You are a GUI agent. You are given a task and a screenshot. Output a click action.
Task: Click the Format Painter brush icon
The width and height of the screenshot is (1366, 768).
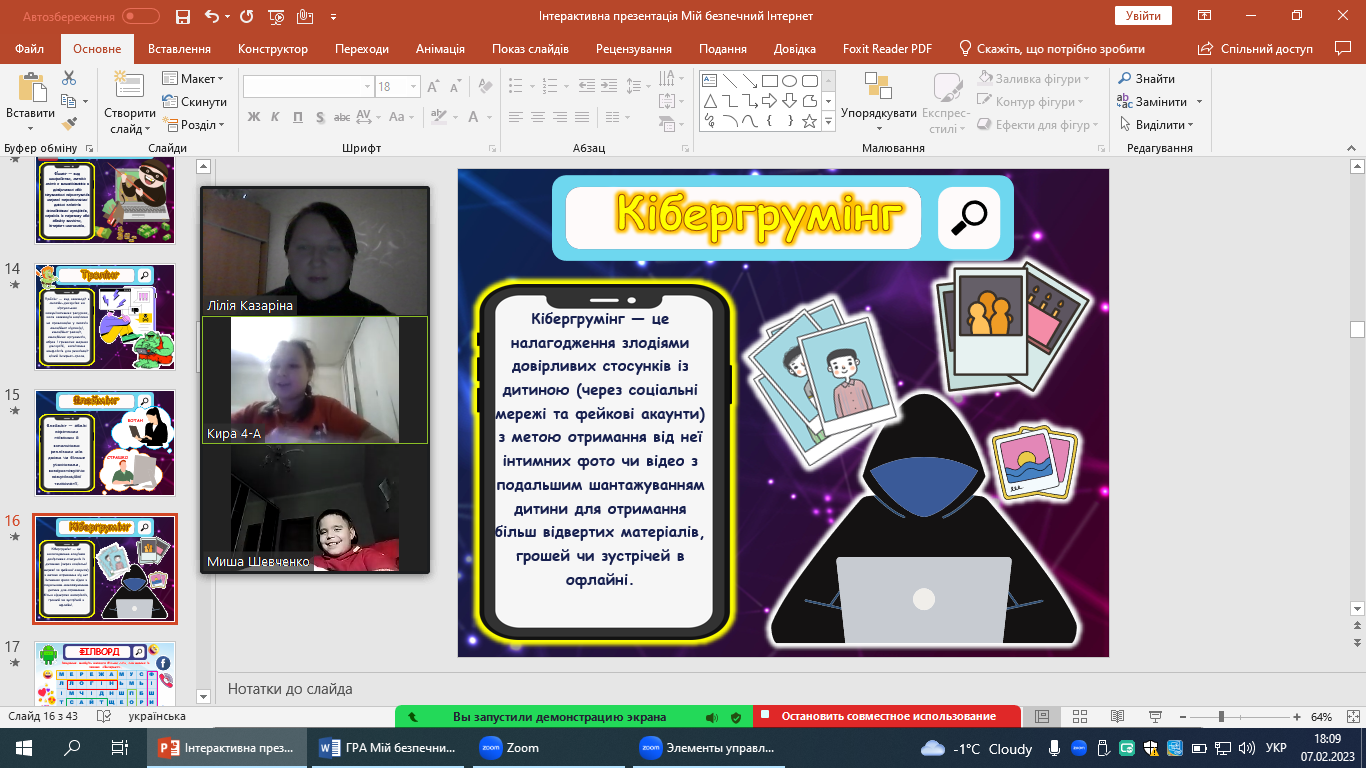68,124
